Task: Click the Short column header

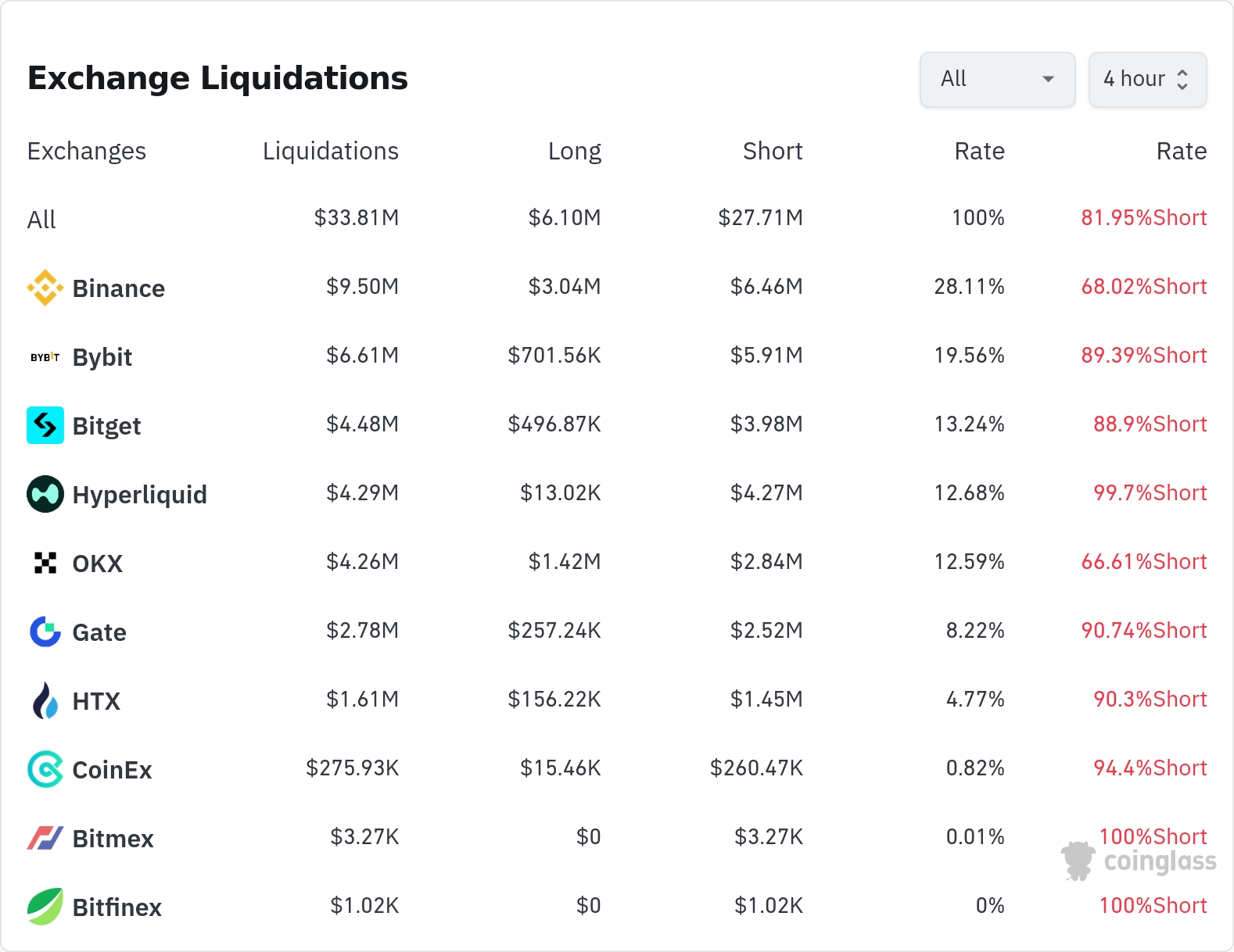Action: pyautogui.click(x=772, y=151)
